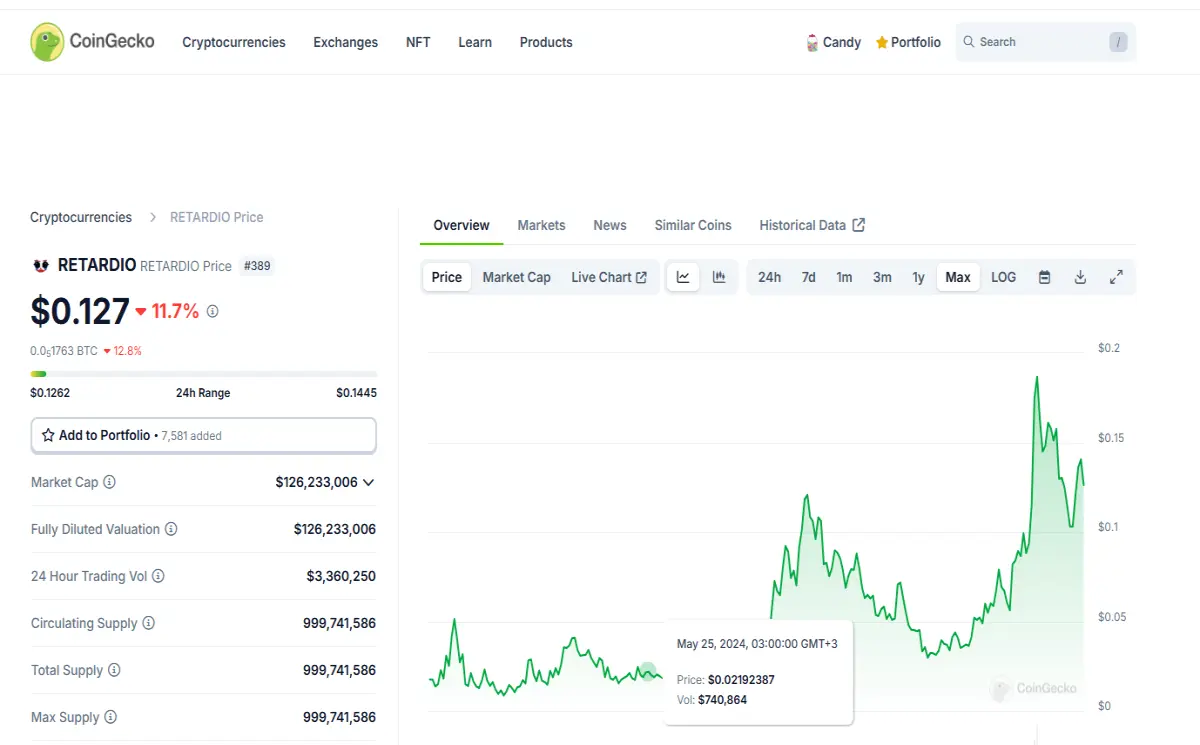Set chart range to 24h
The height and width of the screenshot is (745, 1200).
coord(769,277)
